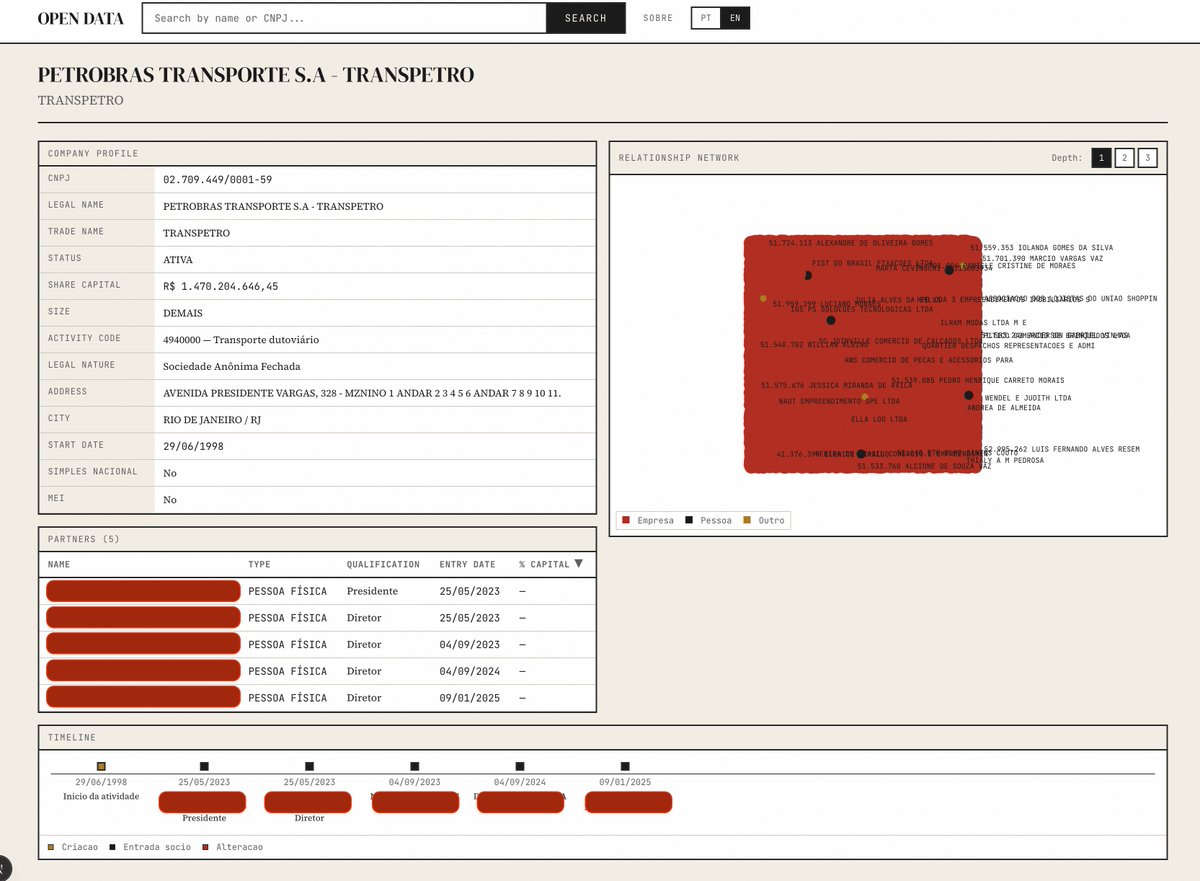Open the partner row dated 09/01/2025
The width and height of the screenshot is (1200, 881).
(x=317, y=697)
